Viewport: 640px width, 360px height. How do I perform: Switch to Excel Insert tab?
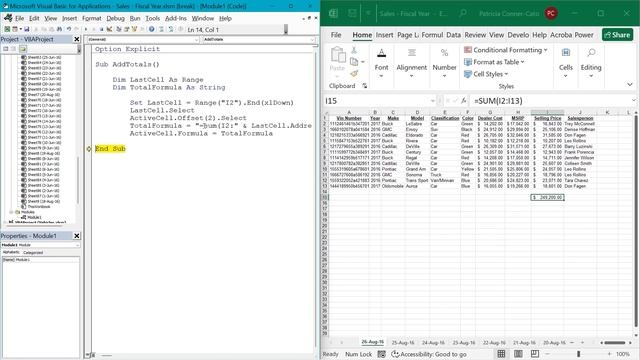384,35
